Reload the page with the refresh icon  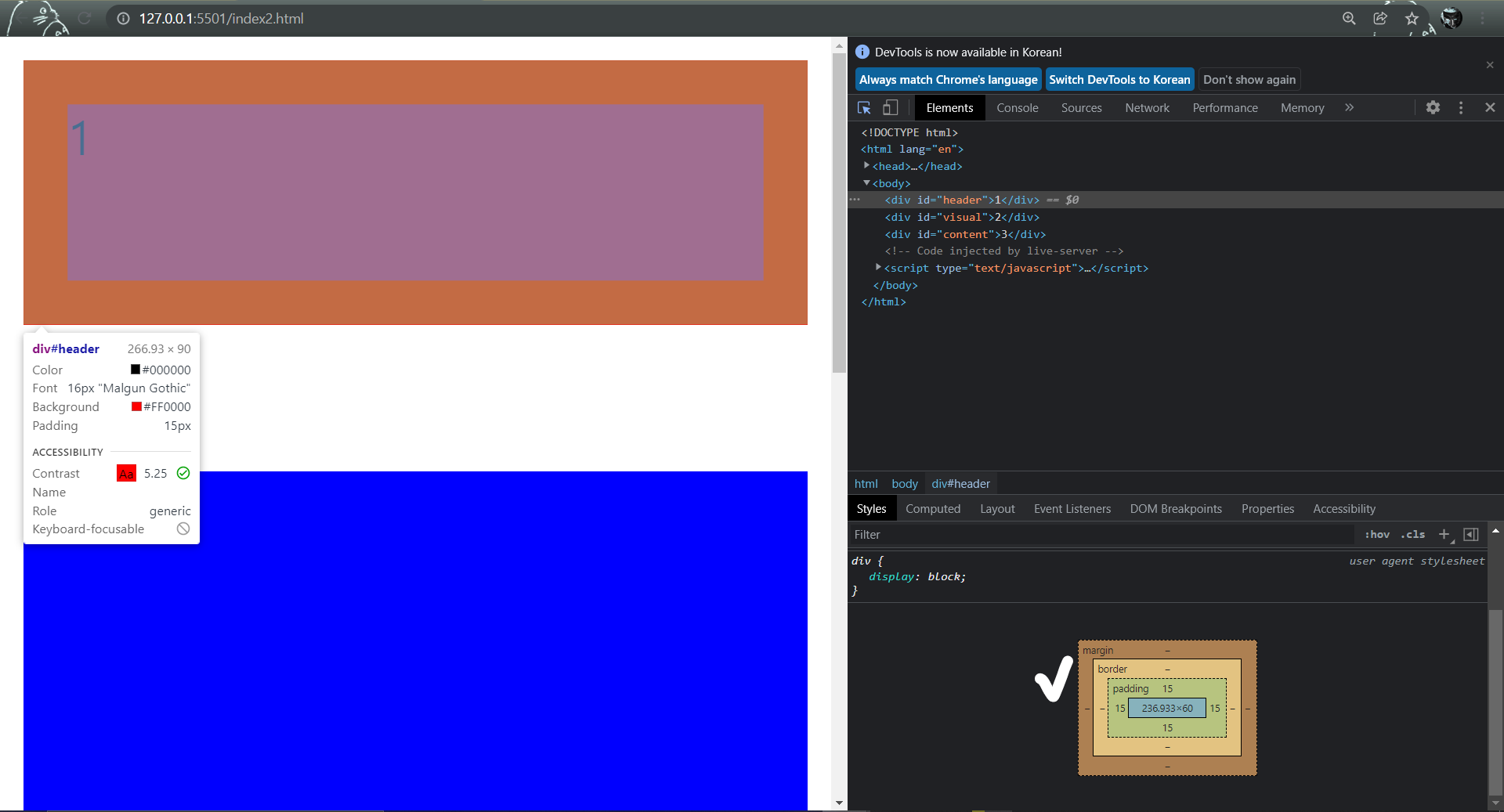coord(85,18)
